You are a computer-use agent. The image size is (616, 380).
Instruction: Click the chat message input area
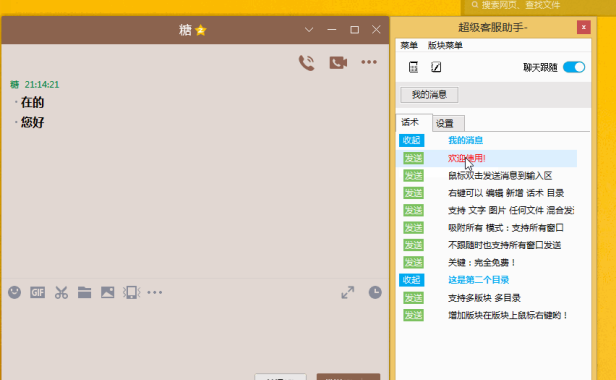tap(195, 338)
